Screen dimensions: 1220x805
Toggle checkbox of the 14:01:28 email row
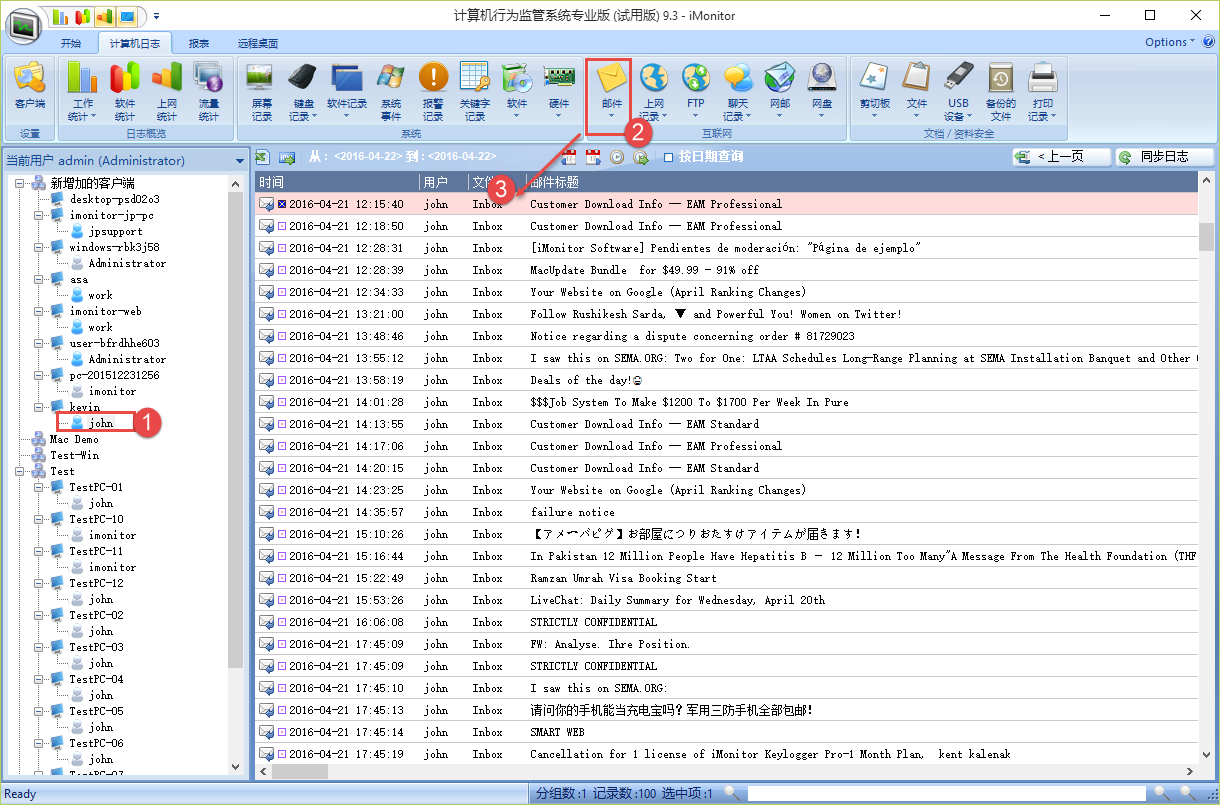pyautogui.click(x=282, y=402)
